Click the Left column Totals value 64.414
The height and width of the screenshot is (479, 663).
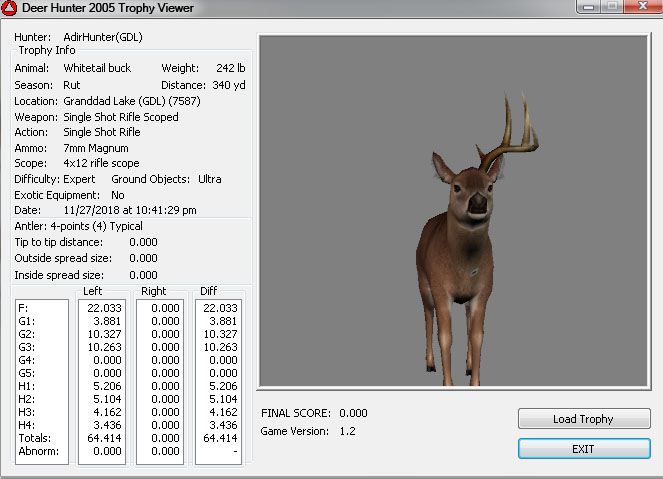[x=103, y=438]
